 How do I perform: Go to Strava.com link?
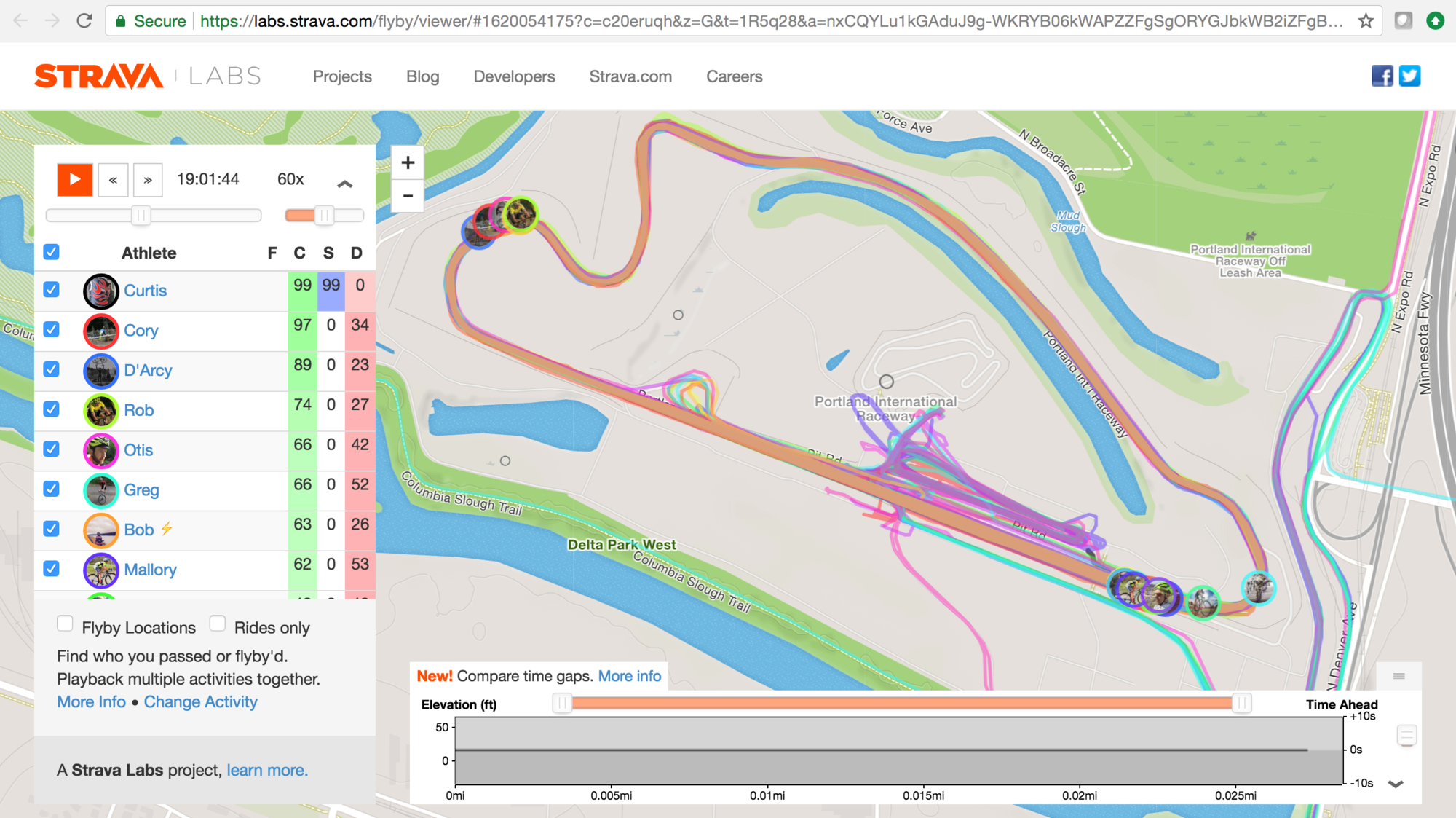(x=630, y=76)
